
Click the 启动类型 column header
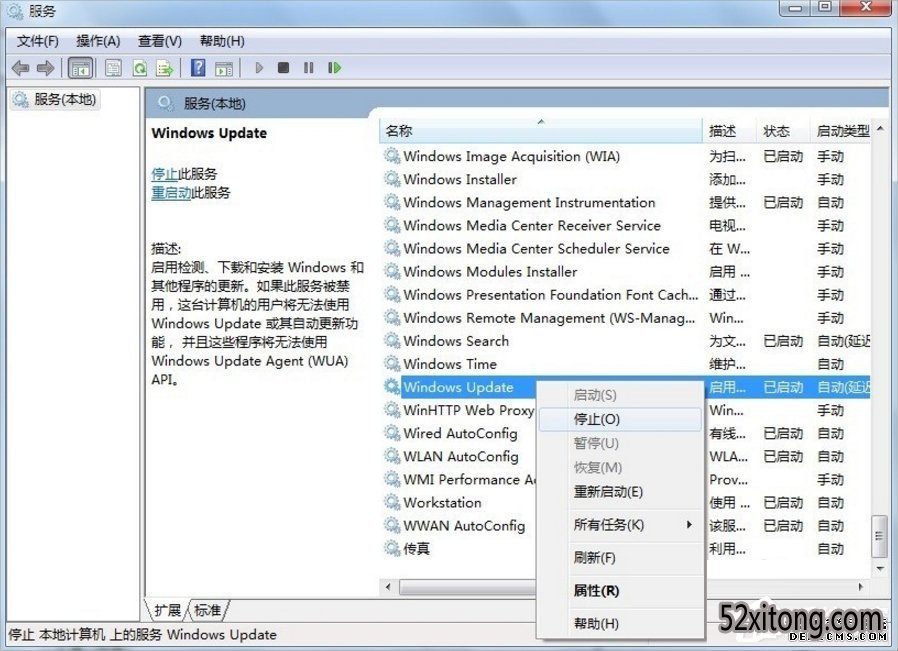click(842, 131)
